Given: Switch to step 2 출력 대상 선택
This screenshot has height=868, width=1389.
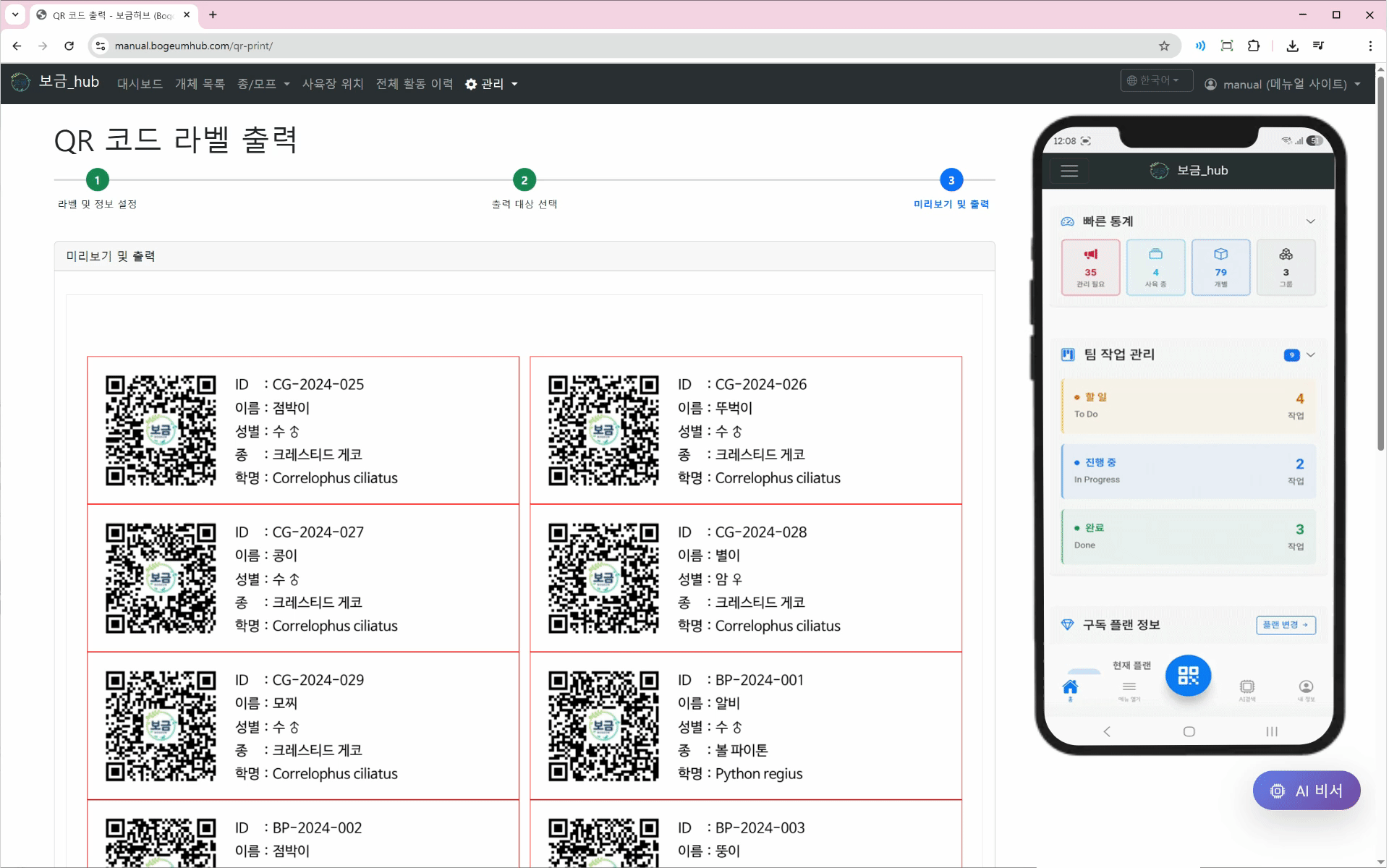Looking at the screenshot, I should click(523, 179).
